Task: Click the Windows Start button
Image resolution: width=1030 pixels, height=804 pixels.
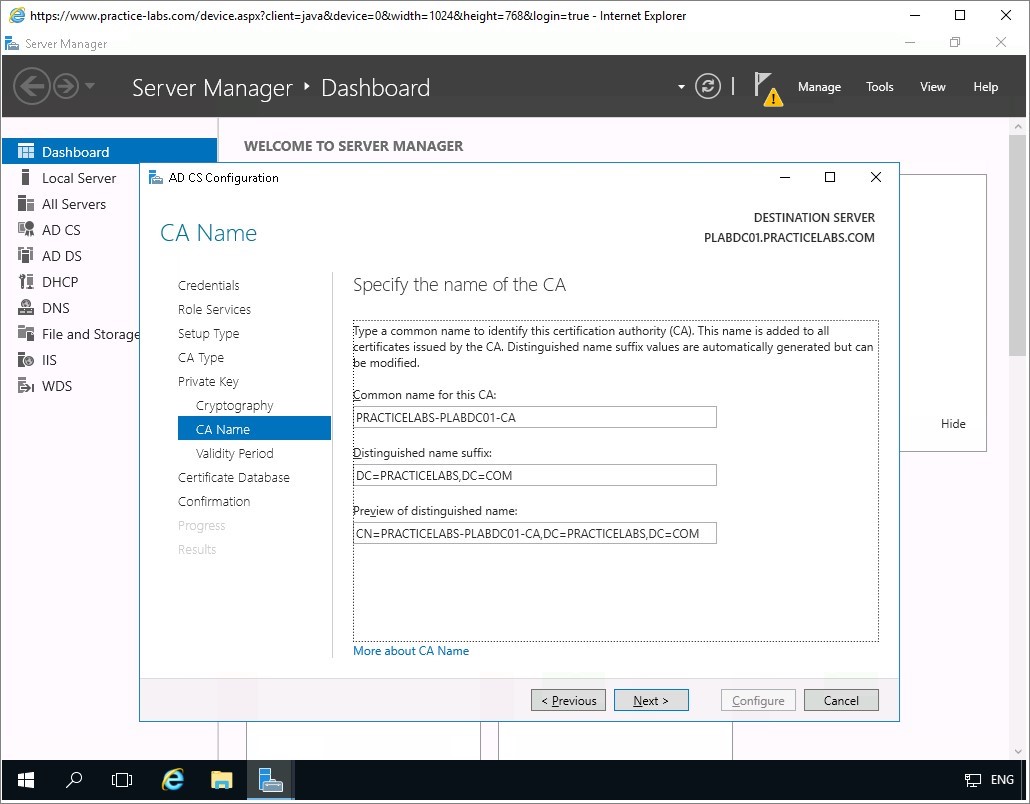Action: point(26,780)
